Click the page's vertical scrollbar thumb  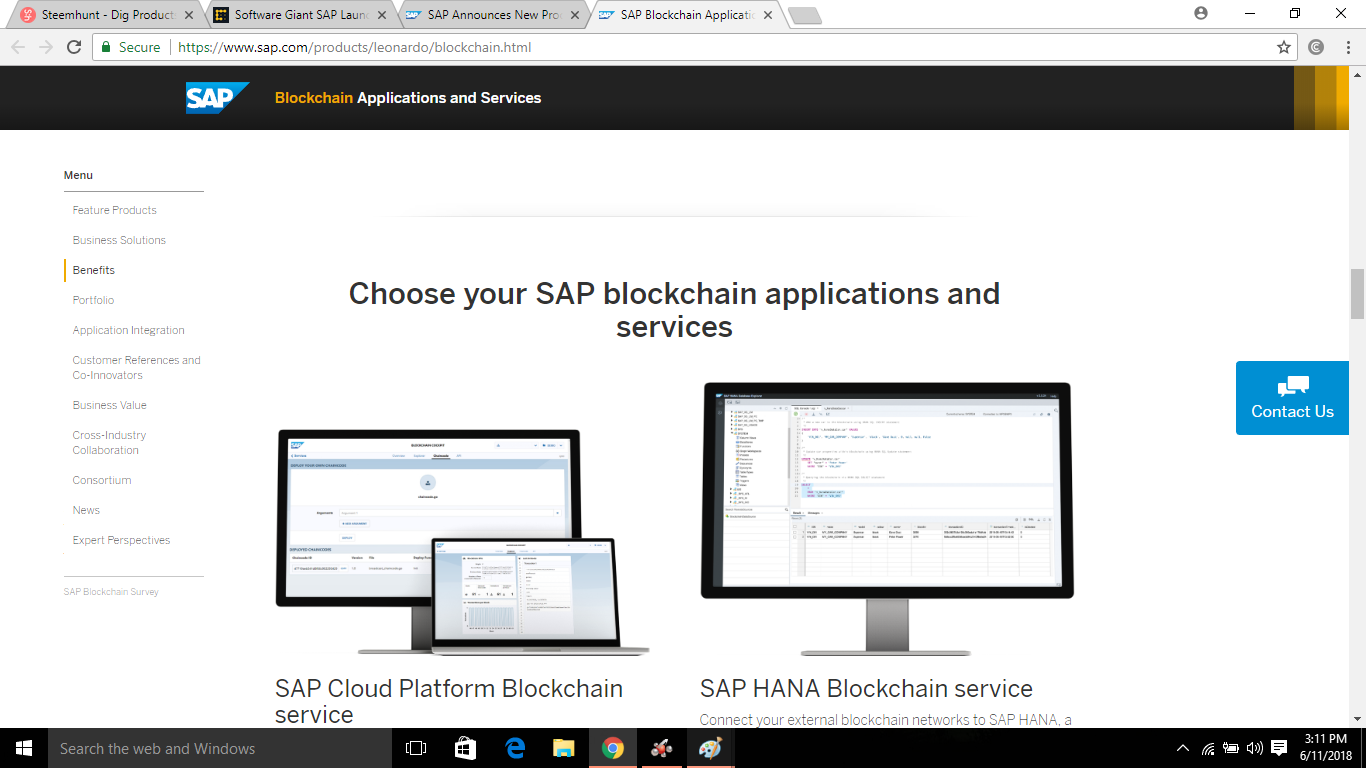point(1357,294)
